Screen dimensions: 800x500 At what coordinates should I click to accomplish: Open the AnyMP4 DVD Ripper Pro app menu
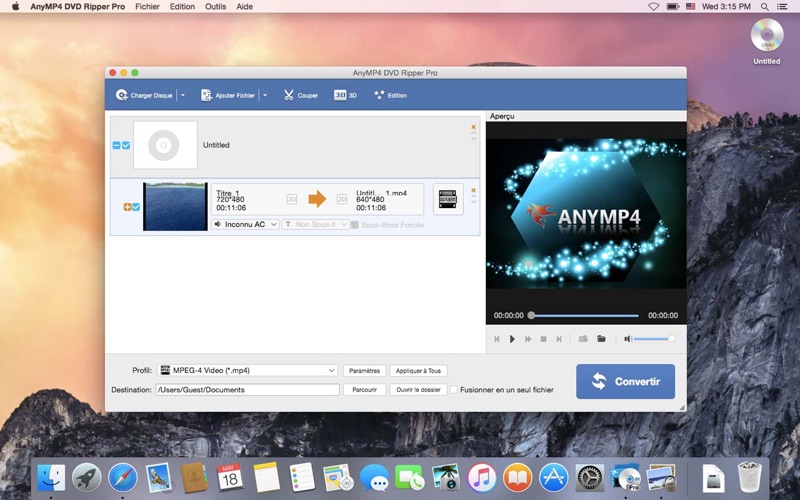point(78,7)
